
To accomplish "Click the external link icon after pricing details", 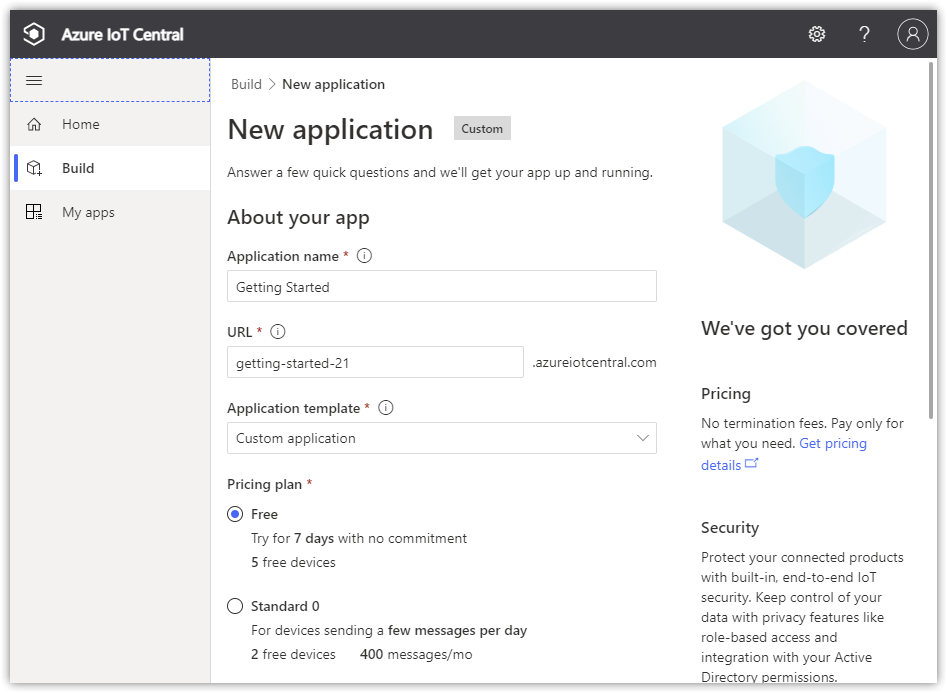I will point(751,463).
